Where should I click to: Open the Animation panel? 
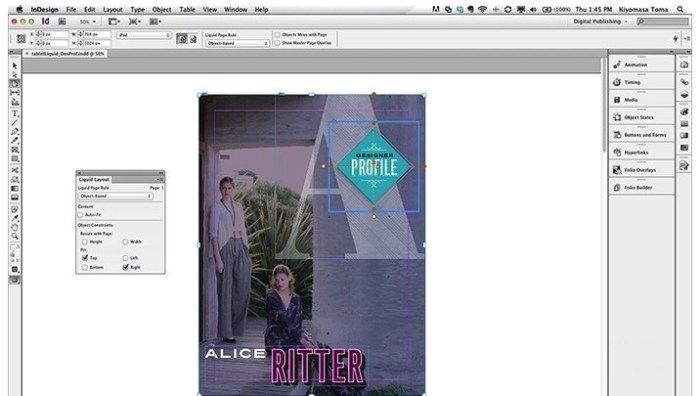pyautogui.click(x=641, y=65)
